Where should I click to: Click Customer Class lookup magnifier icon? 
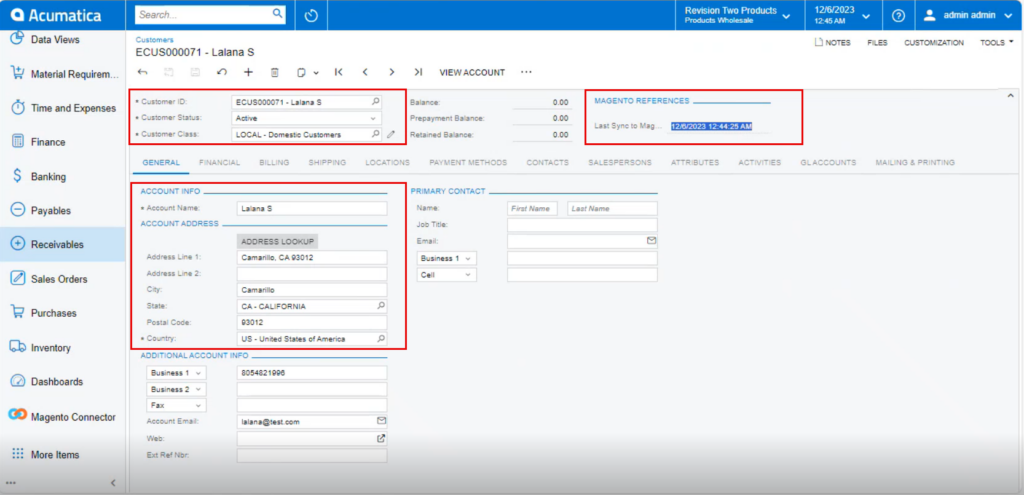click(x=376, y=135)
